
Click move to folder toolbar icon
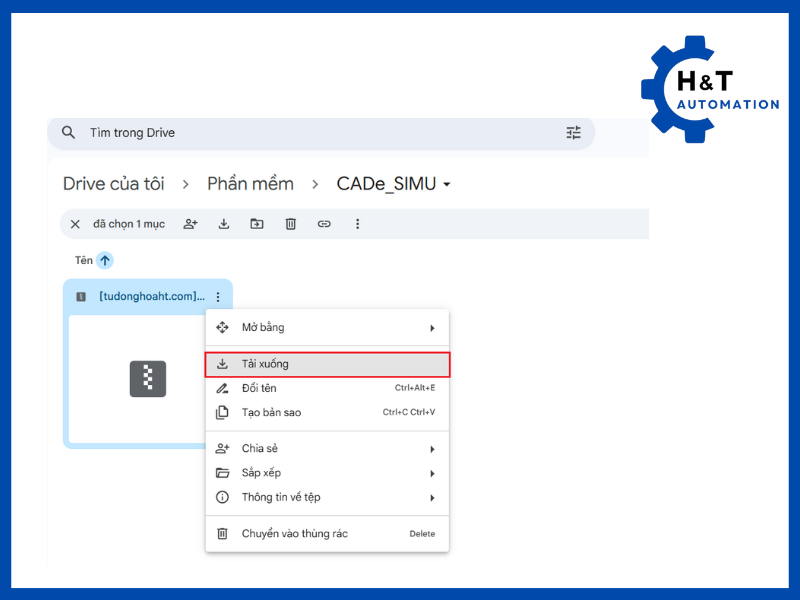[257, 224]
